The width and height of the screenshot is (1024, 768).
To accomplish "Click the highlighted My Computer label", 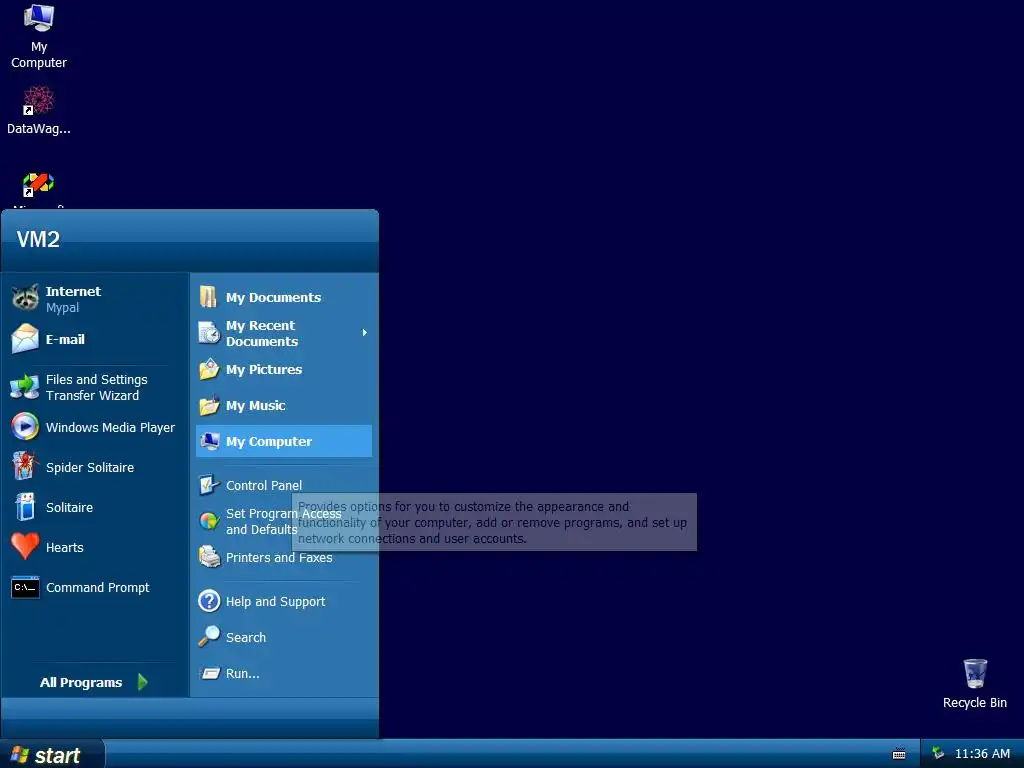I will pos(269,441).
